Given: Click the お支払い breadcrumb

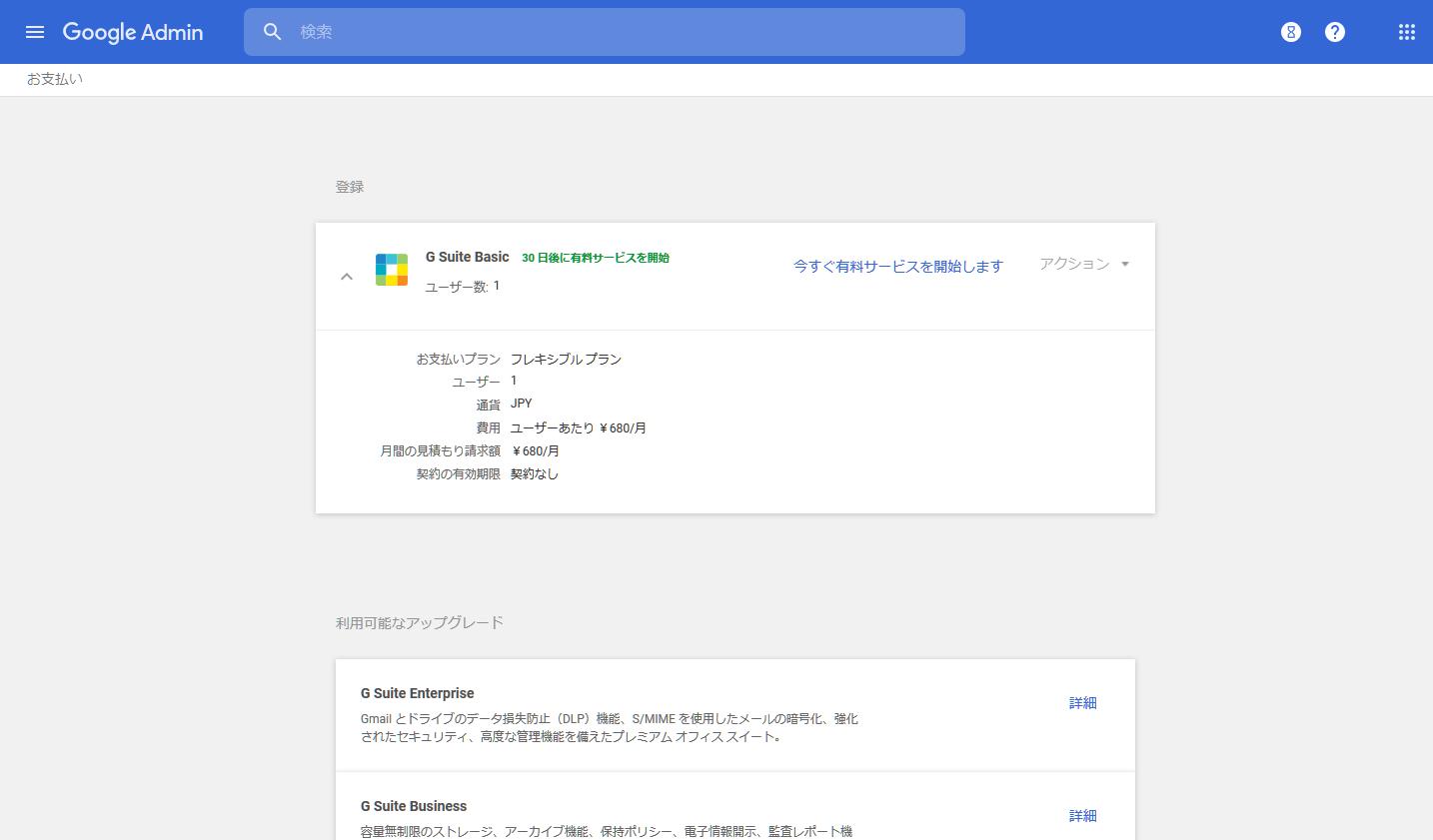Looking at the screenshot, I should click(55, 79).
